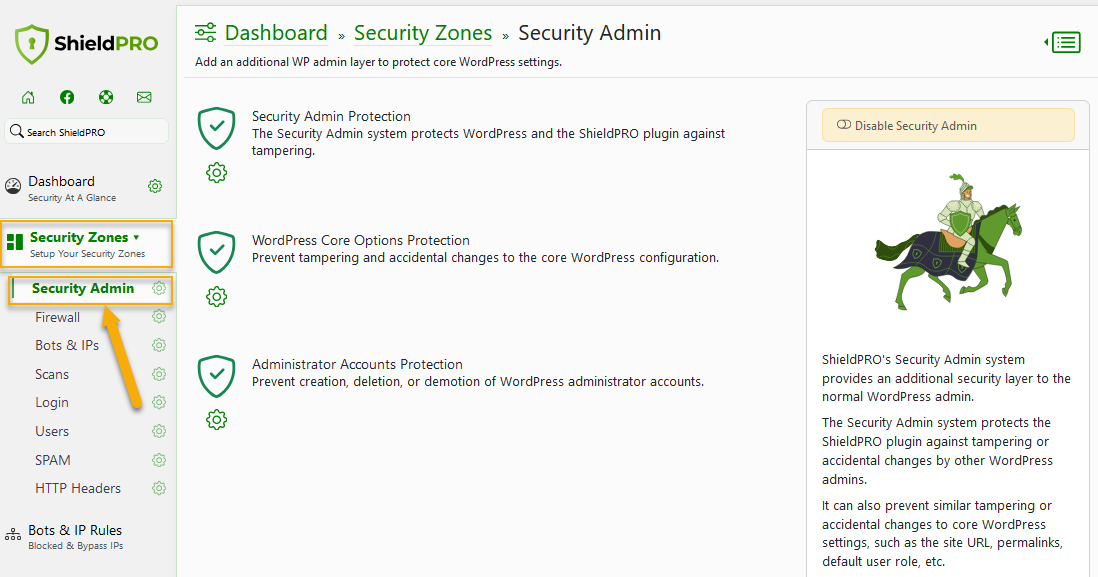Click the Security Admin Protection shield checkmark
The image size is (1098, 577).
click(216, 128)
